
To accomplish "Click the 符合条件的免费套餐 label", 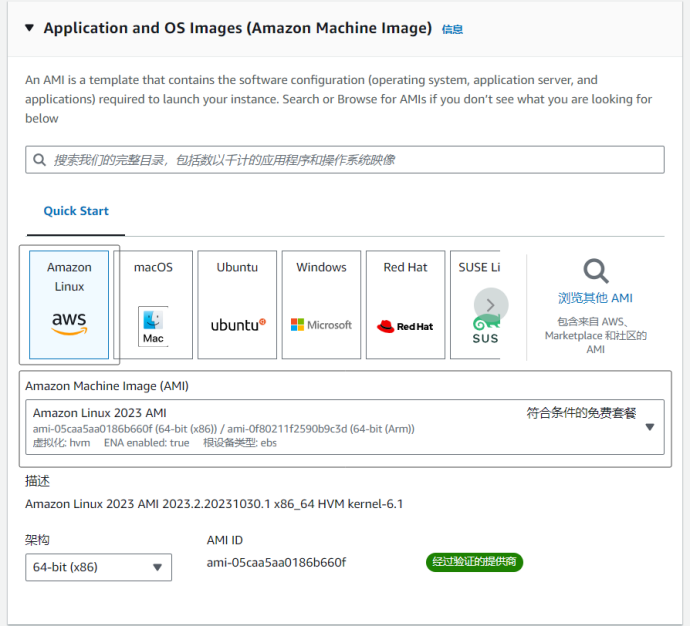I will [581, 413].
